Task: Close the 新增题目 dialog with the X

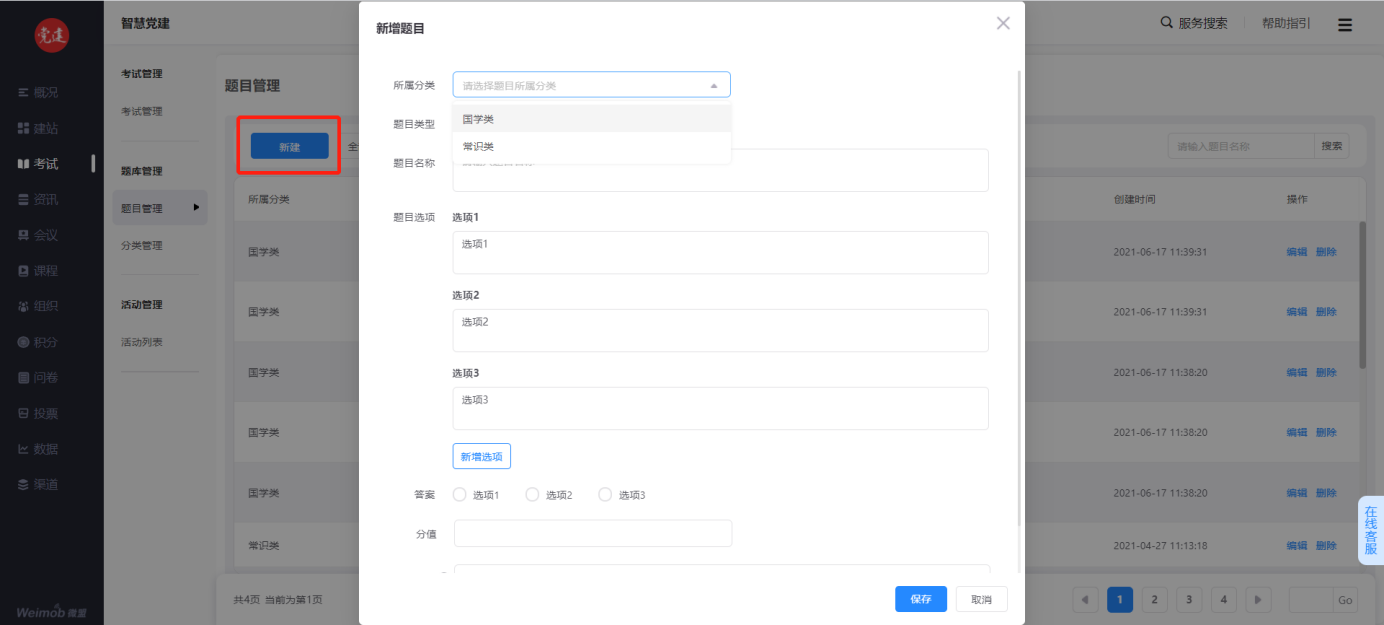Action: (1003, 23)
